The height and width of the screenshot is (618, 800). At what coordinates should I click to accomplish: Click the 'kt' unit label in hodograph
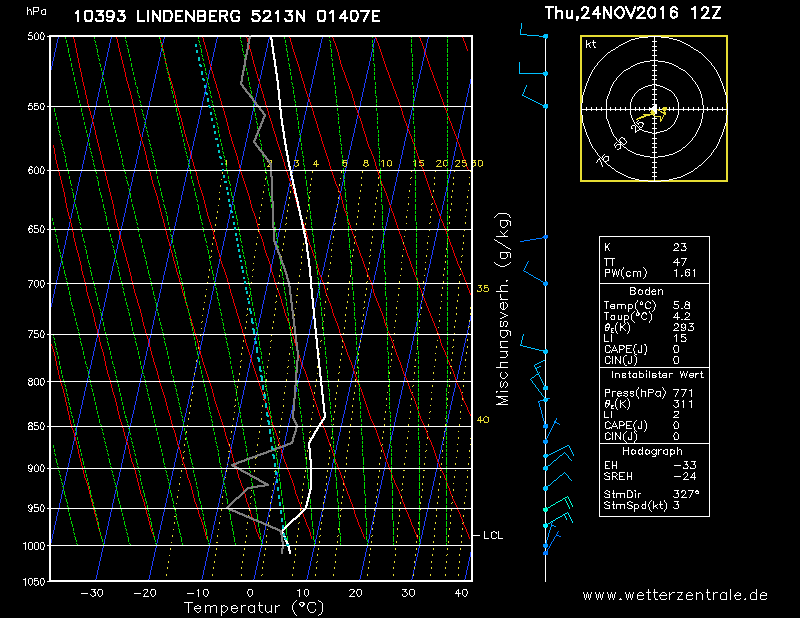(x=591, y=45)
